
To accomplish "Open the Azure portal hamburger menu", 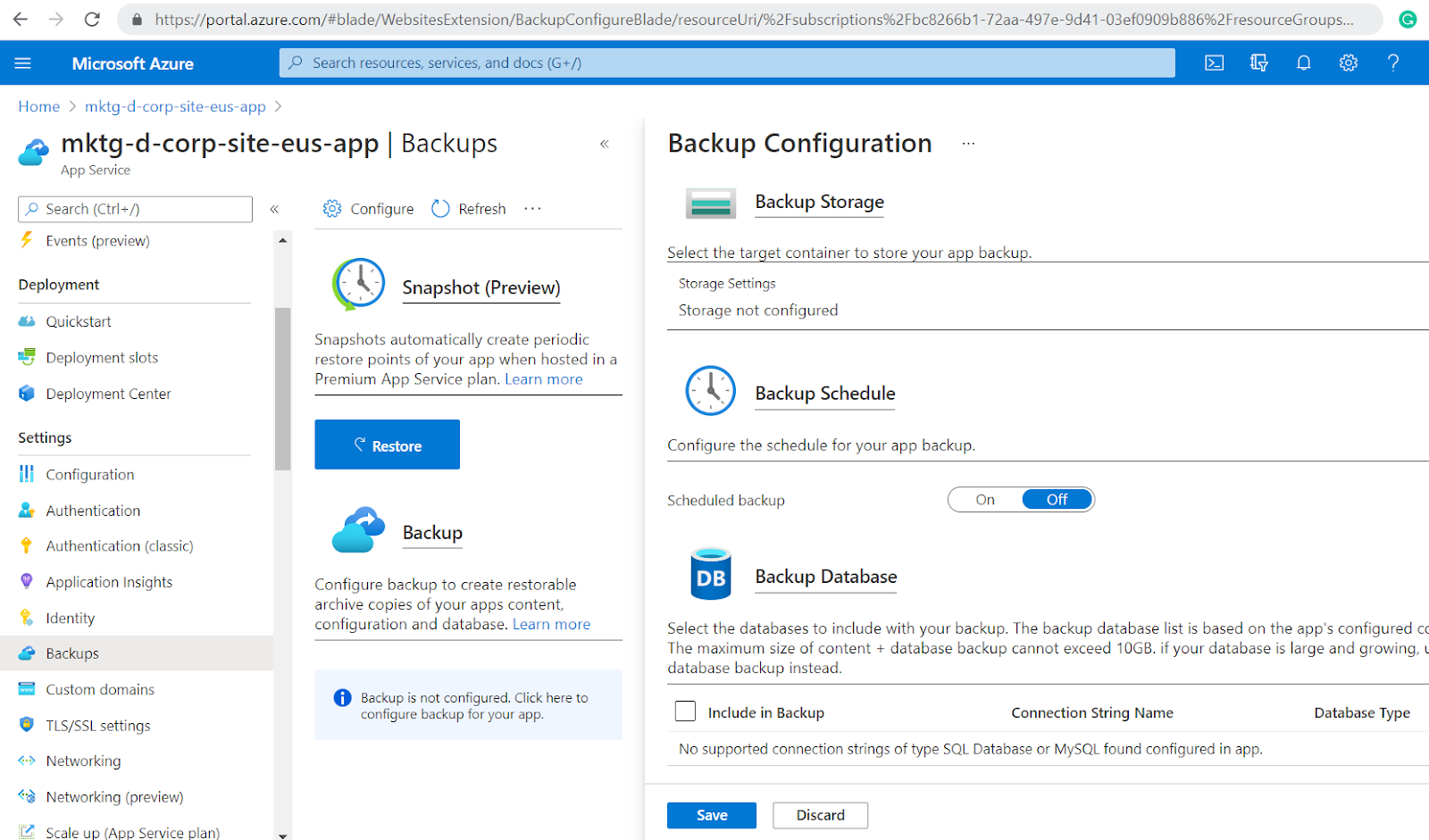I will (23, 62).
